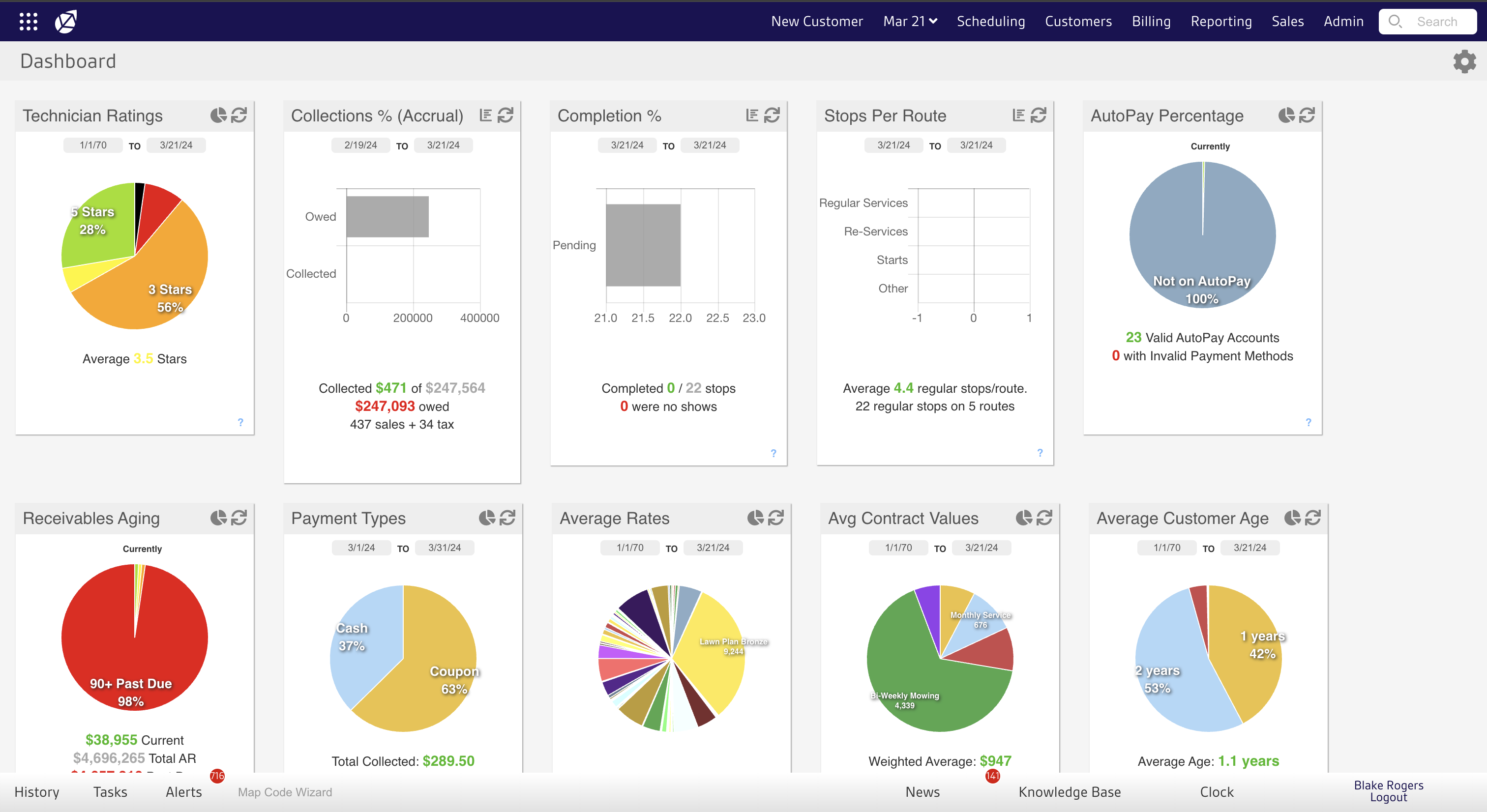This screenshot has width=1487, height=812.
Task: Open the Billing menu
Action: pos(1151,21)
